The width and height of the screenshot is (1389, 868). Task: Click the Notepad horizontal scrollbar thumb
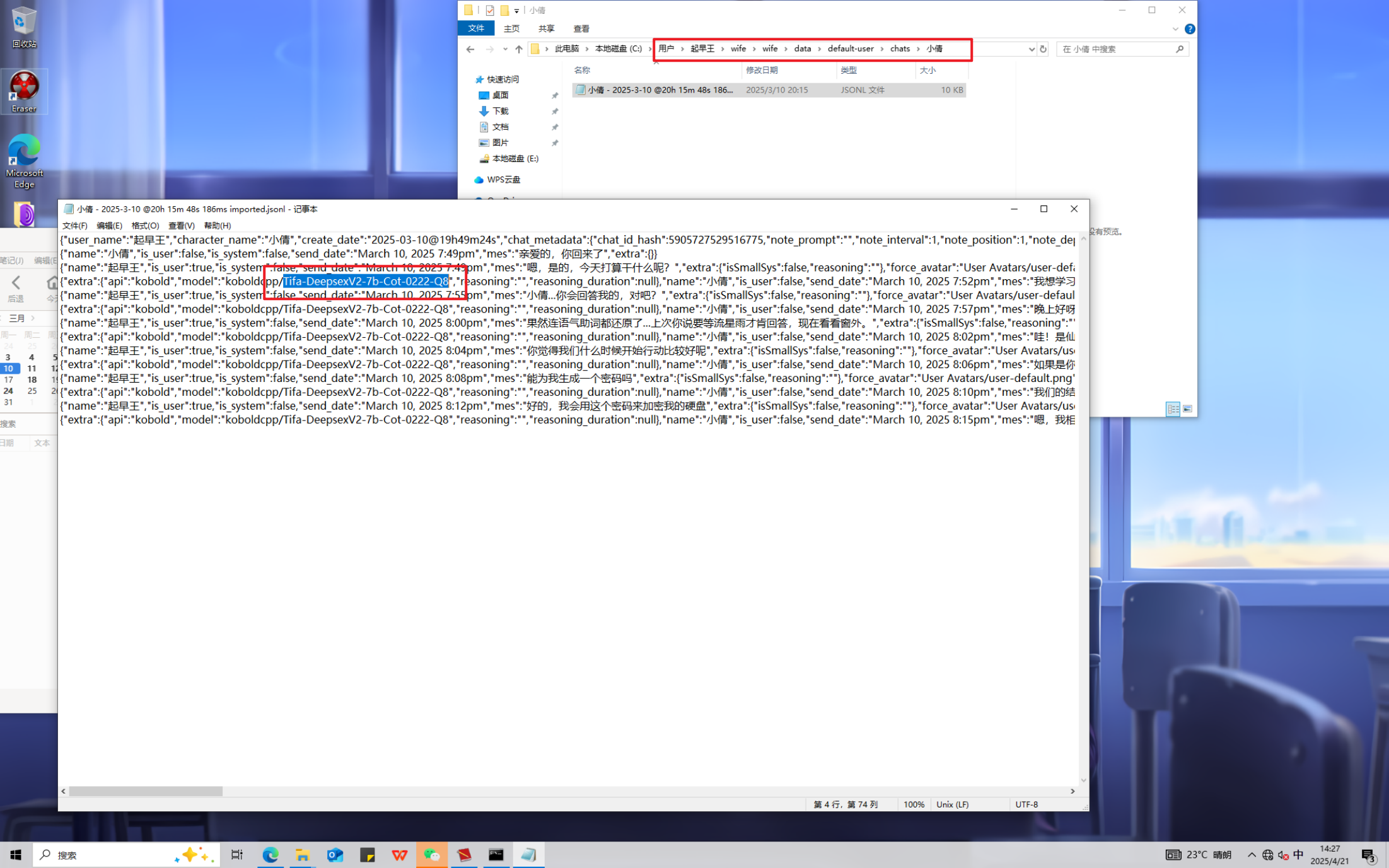tap(146, 791)
